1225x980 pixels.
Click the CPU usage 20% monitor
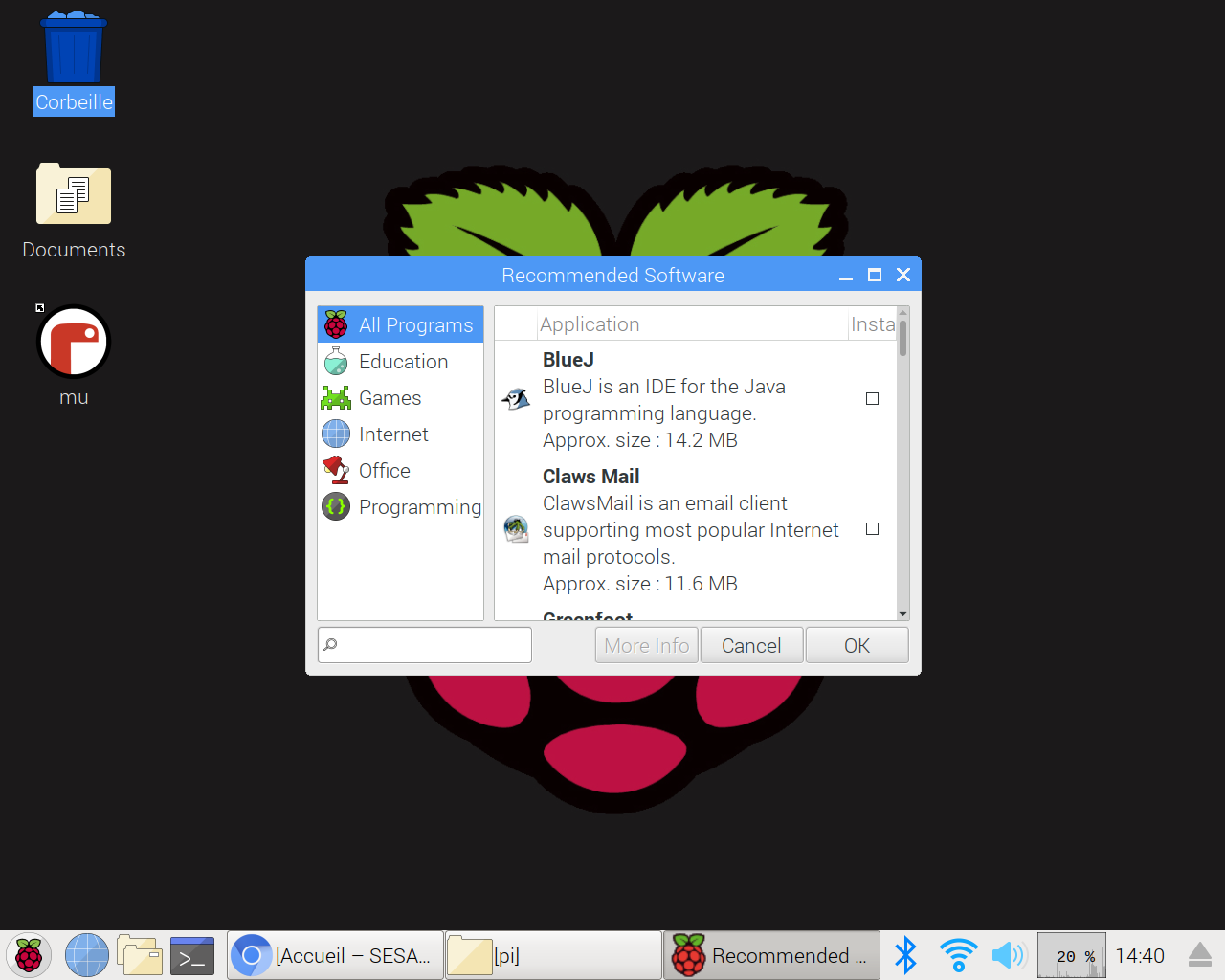tap(1072, 955)
